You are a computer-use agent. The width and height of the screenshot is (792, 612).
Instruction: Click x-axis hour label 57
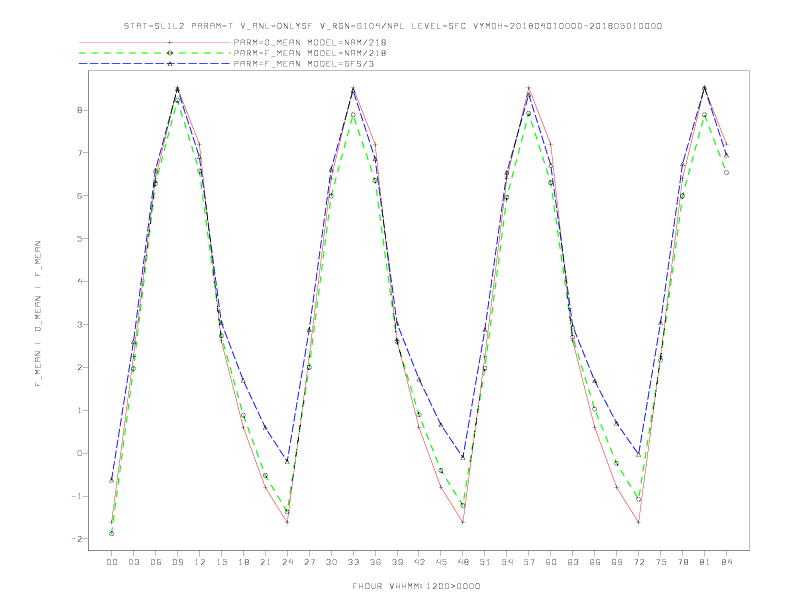[529, 562]
